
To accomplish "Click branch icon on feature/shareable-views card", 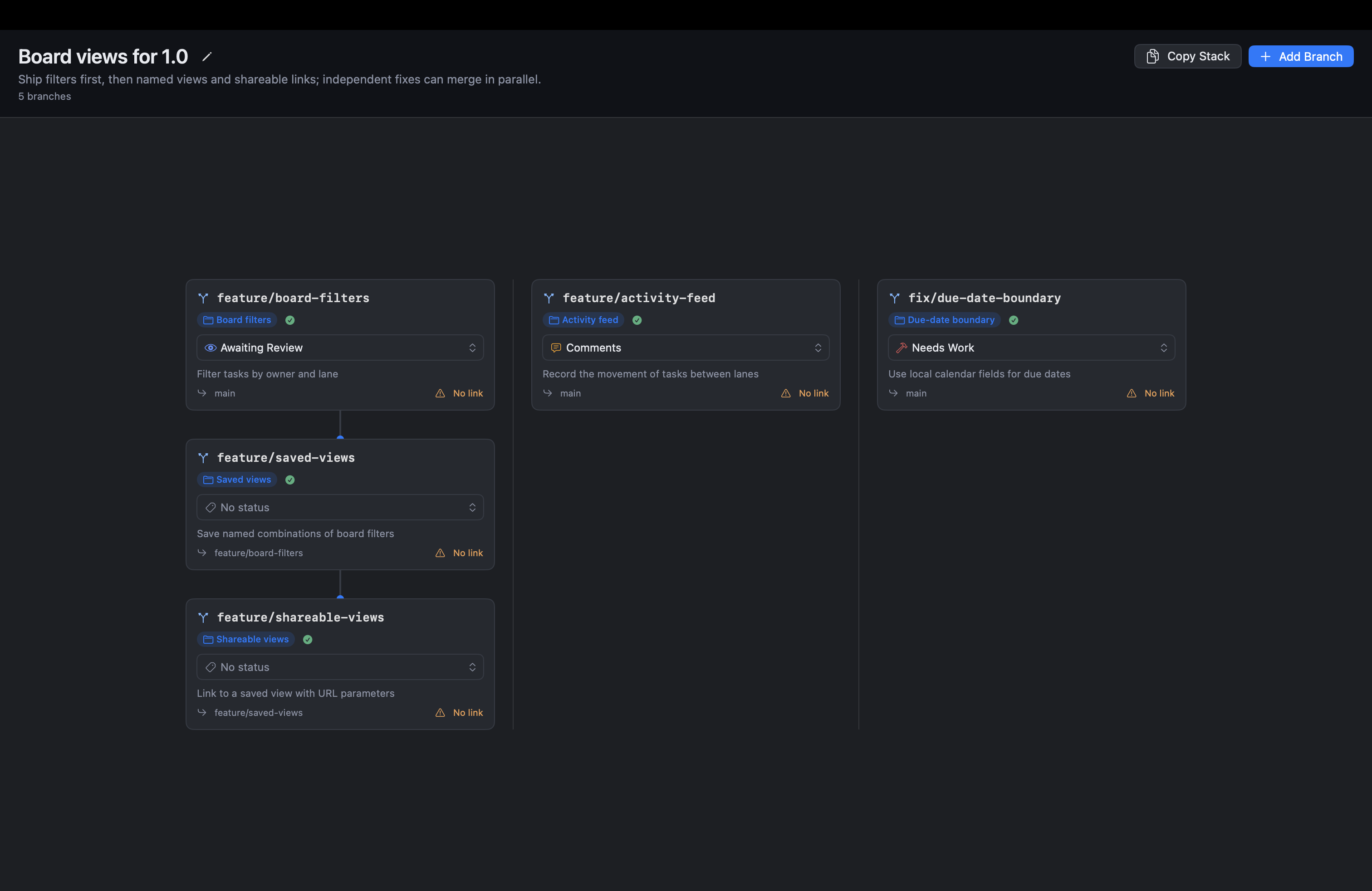I will (203, 617).
